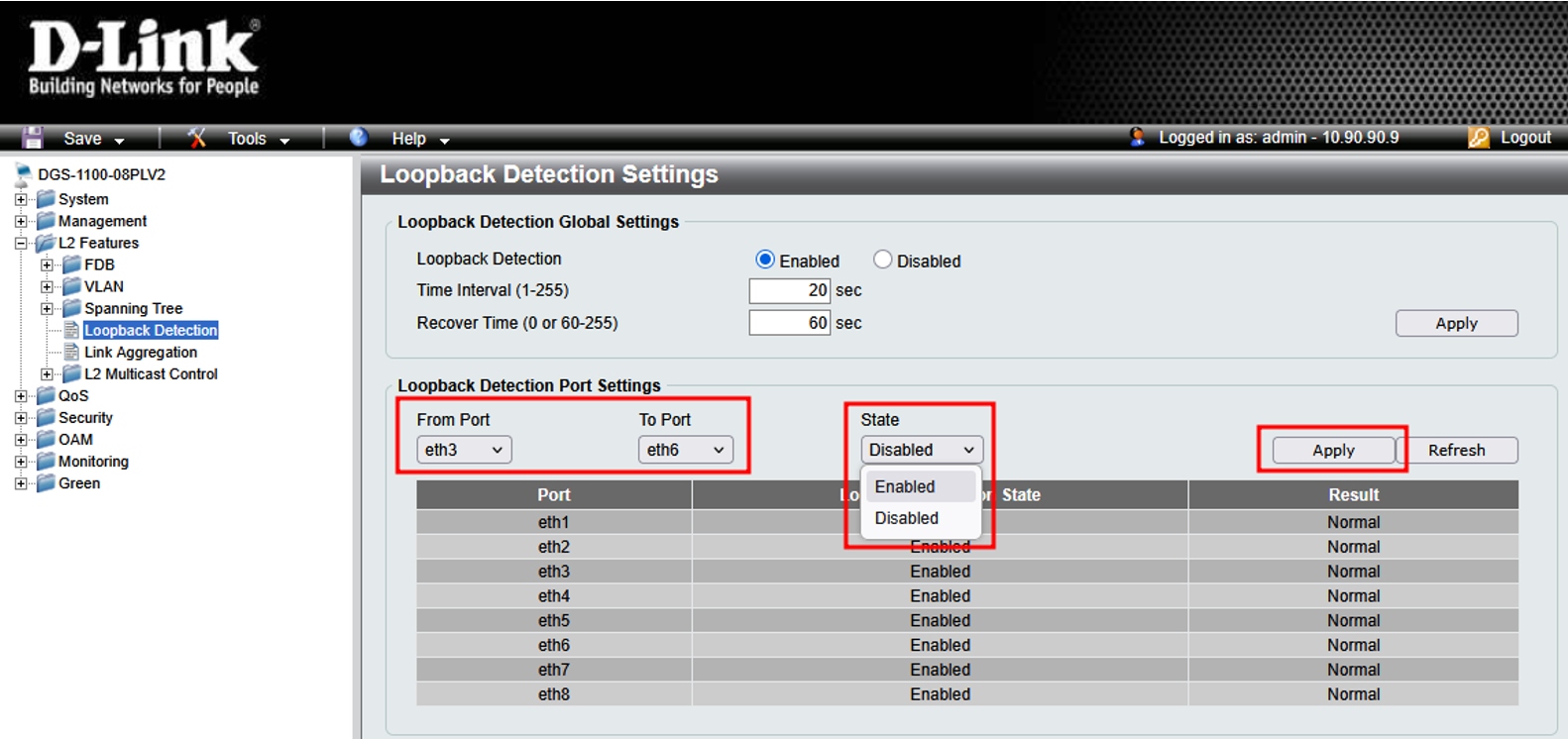This screenshot has height=739, width=1568.
Task: Click the Tools wrench icon
Action: 197,138
